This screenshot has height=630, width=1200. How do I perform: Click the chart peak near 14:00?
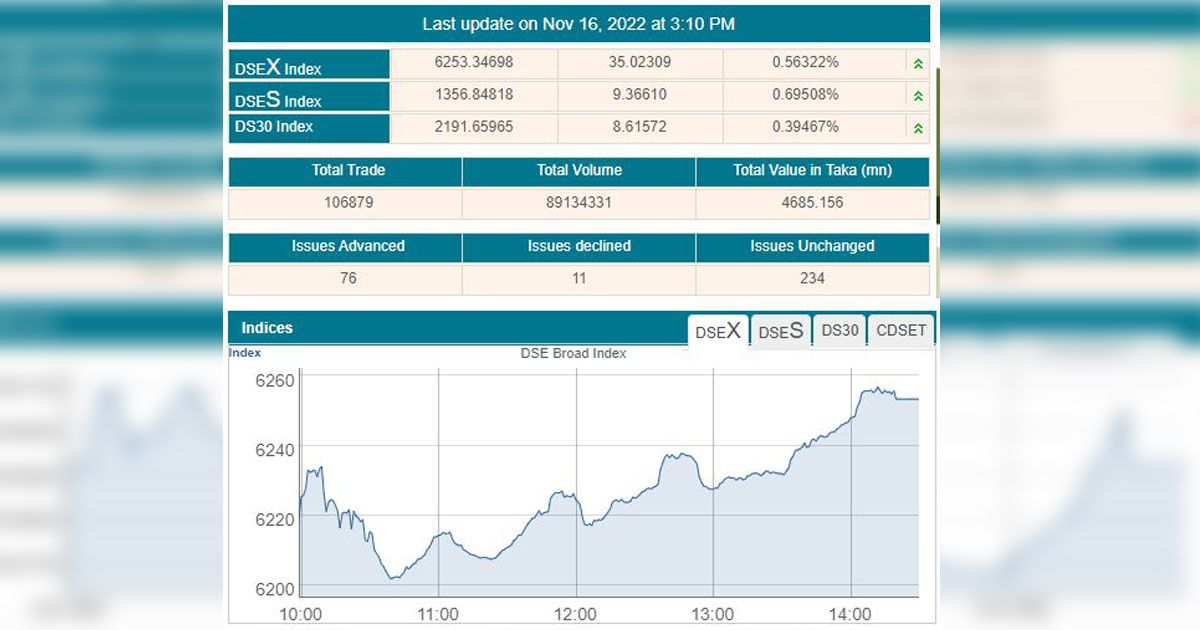(x=876, y=389)
